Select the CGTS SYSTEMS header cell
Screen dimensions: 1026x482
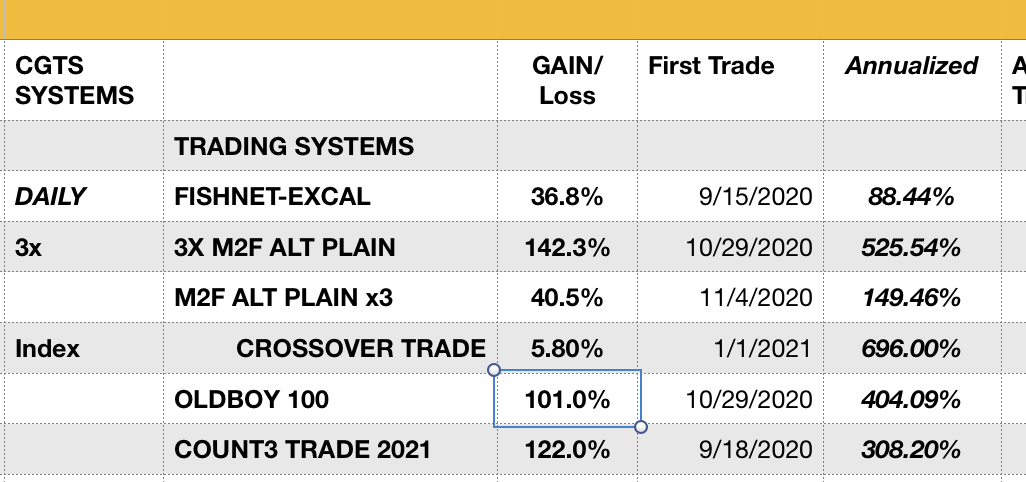[x=84, y=80]
